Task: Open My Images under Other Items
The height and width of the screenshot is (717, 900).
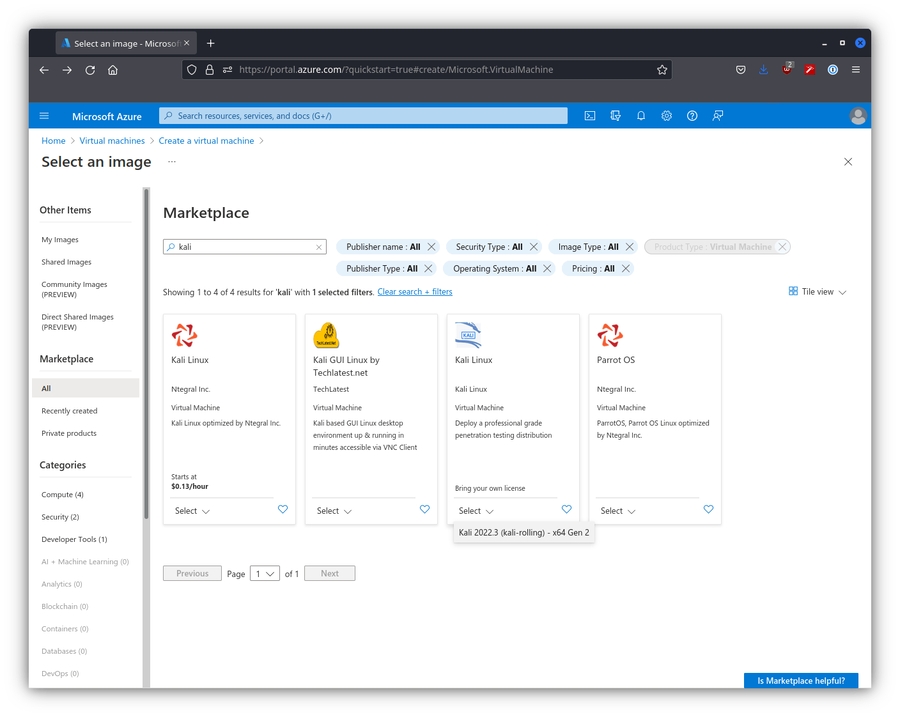Action: point(60,240)
